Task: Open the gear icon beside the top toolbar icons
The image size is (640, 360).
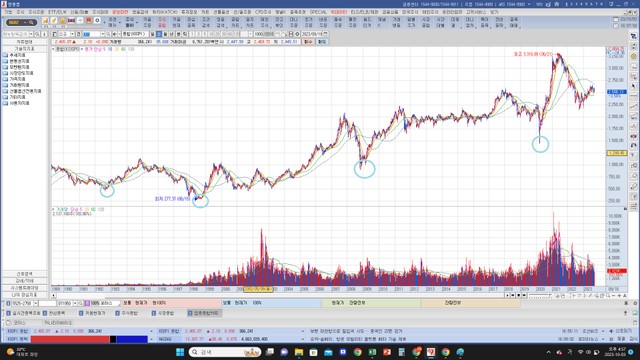Action: [97, 21]
